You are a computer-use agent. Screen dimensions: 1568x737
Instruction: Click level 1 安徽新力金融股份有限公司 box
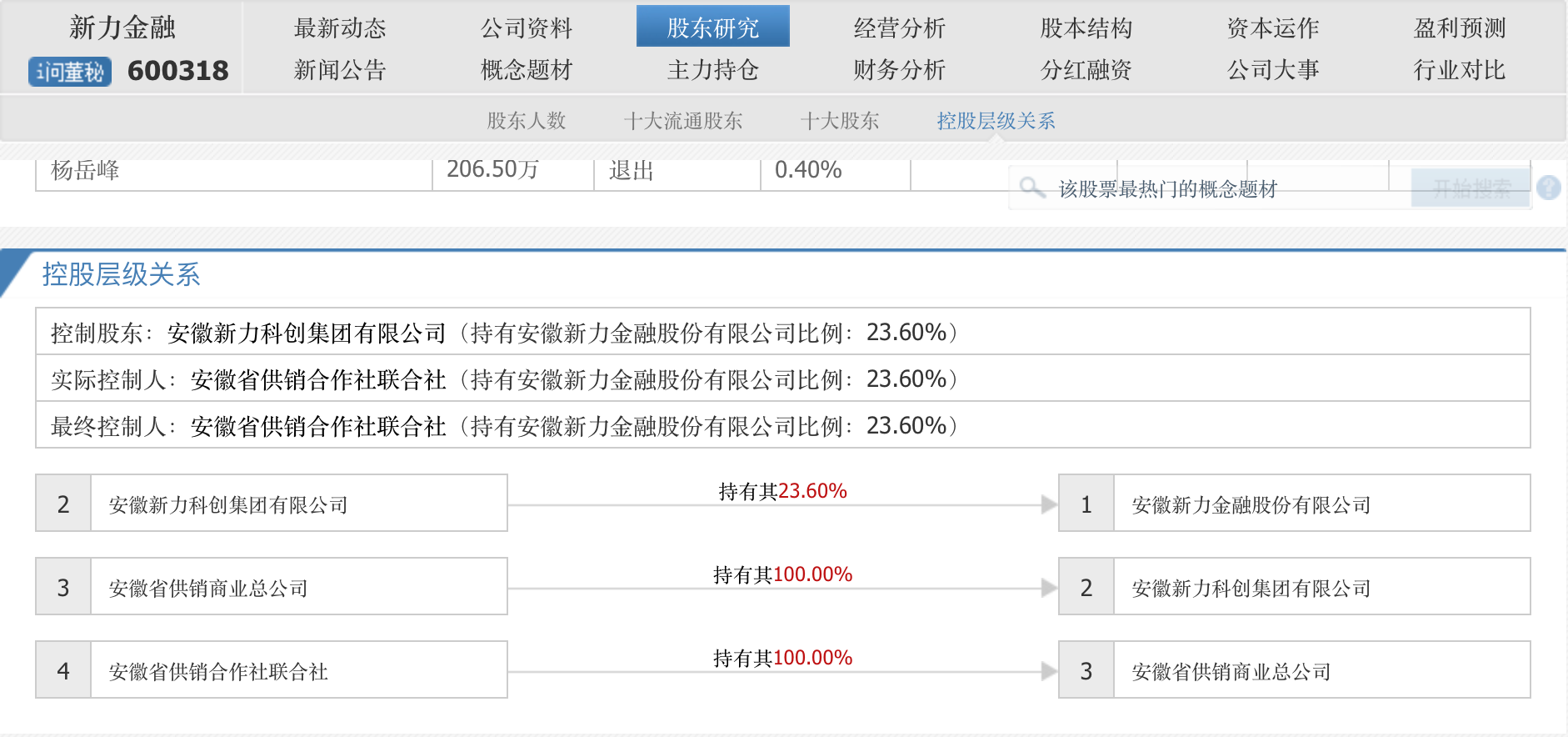[x=1294, y=504]
